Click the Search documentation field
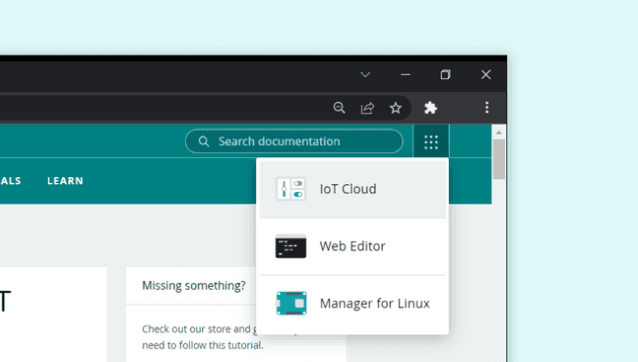Screen dimensions: 638x362 click(294, 142)
